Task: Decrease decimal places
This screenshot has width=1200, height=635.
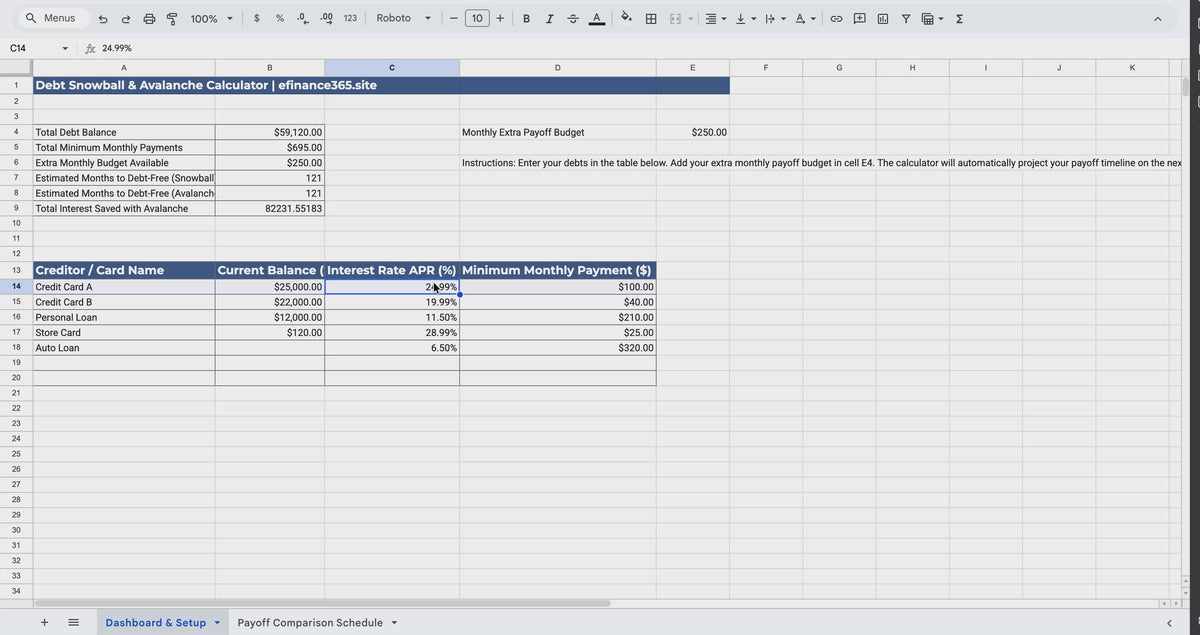Action: [x=302, y=18]
